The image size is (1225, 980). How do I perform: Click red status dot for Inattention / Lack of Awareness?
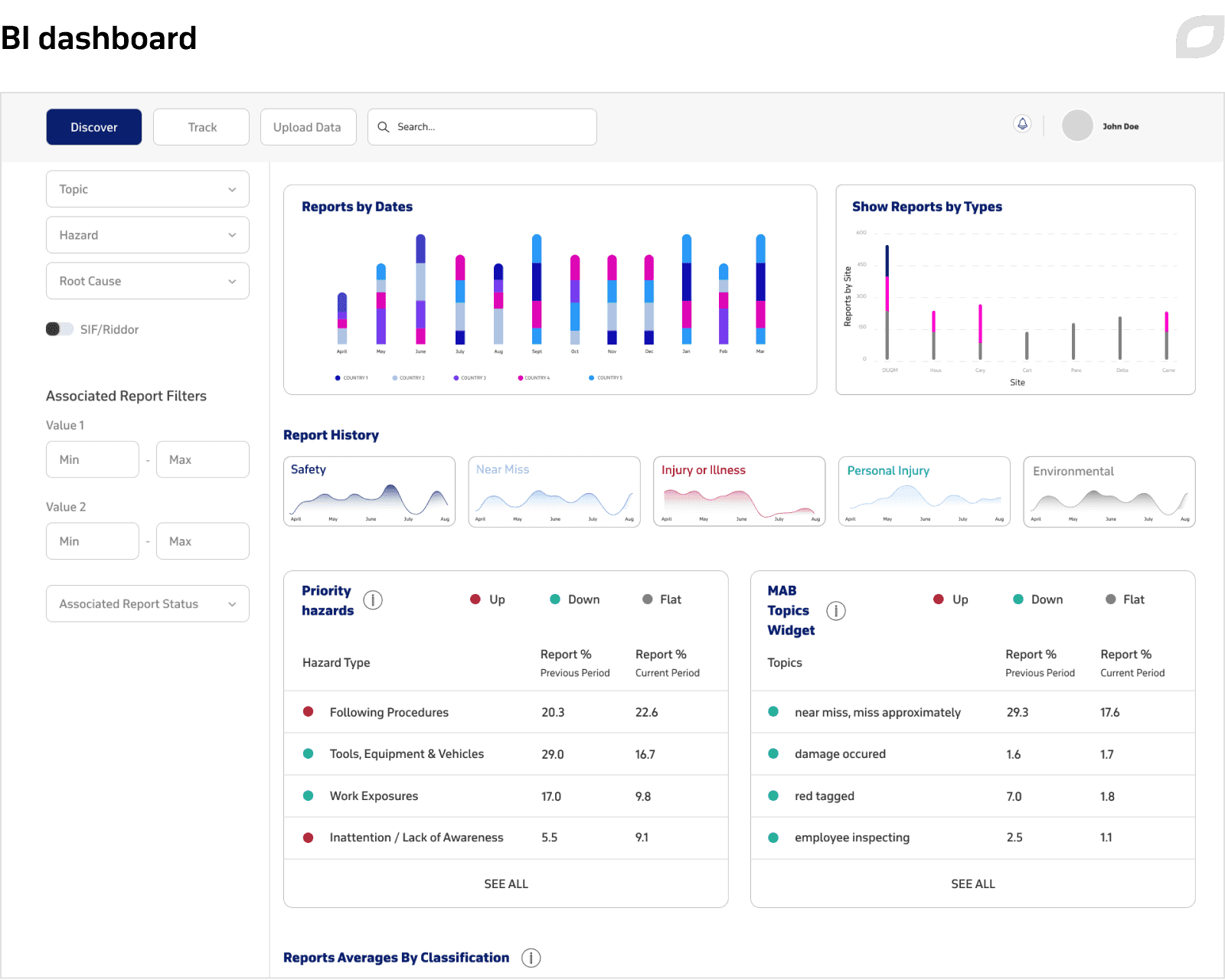click(x=309, y=838)
